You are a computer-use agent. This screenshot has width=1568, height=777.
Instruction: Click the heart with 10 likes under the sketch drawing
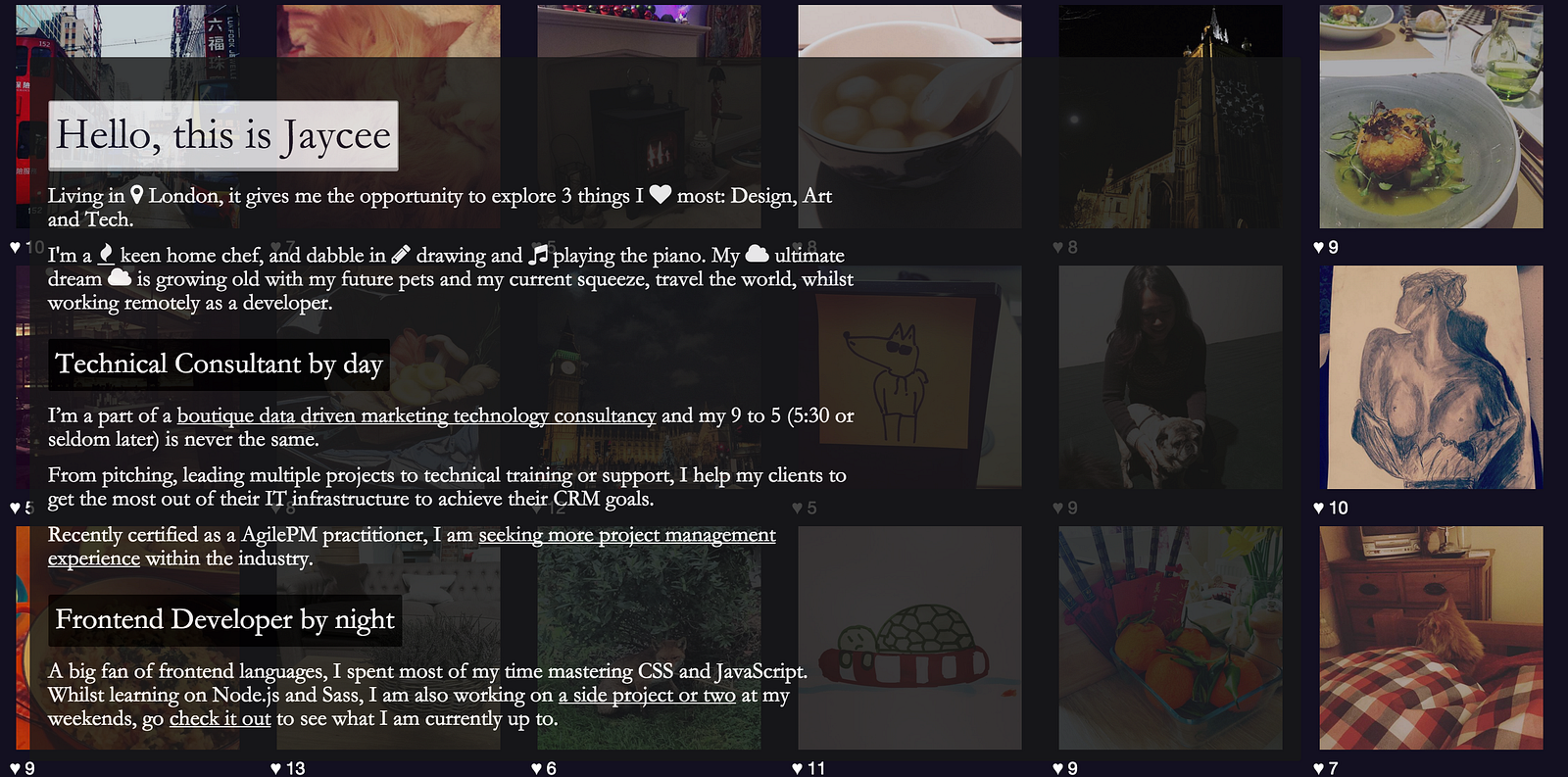tap(1319, 508)
